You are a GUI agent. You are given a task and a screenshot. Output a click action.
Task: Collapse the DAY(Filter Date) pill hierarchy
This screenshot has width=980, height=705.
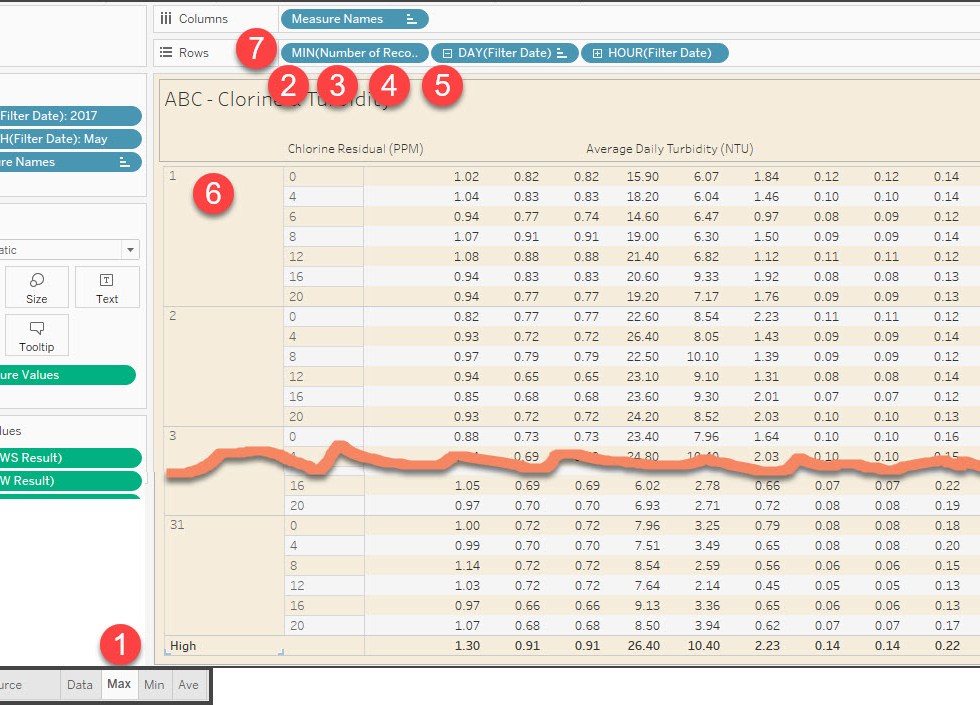click(447, 53)
